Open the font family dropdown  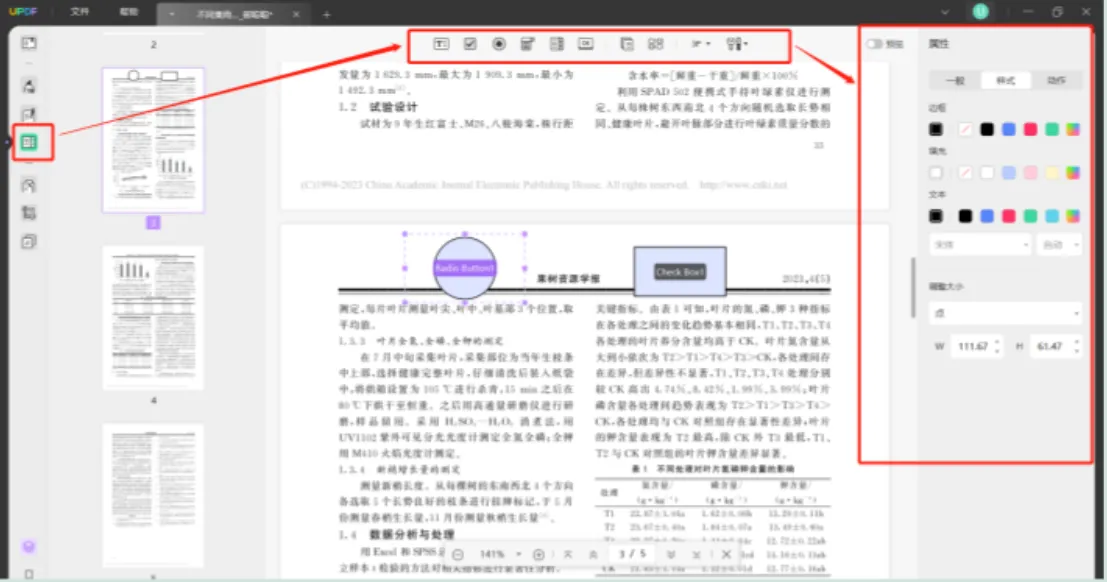click(979, 244)
